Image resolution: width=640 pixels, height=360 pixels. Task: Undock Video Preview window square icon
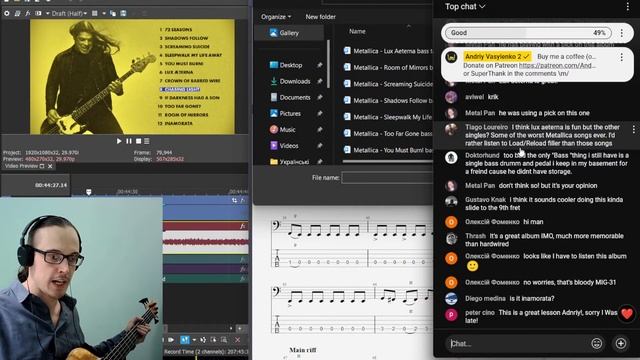coord(42,166)
